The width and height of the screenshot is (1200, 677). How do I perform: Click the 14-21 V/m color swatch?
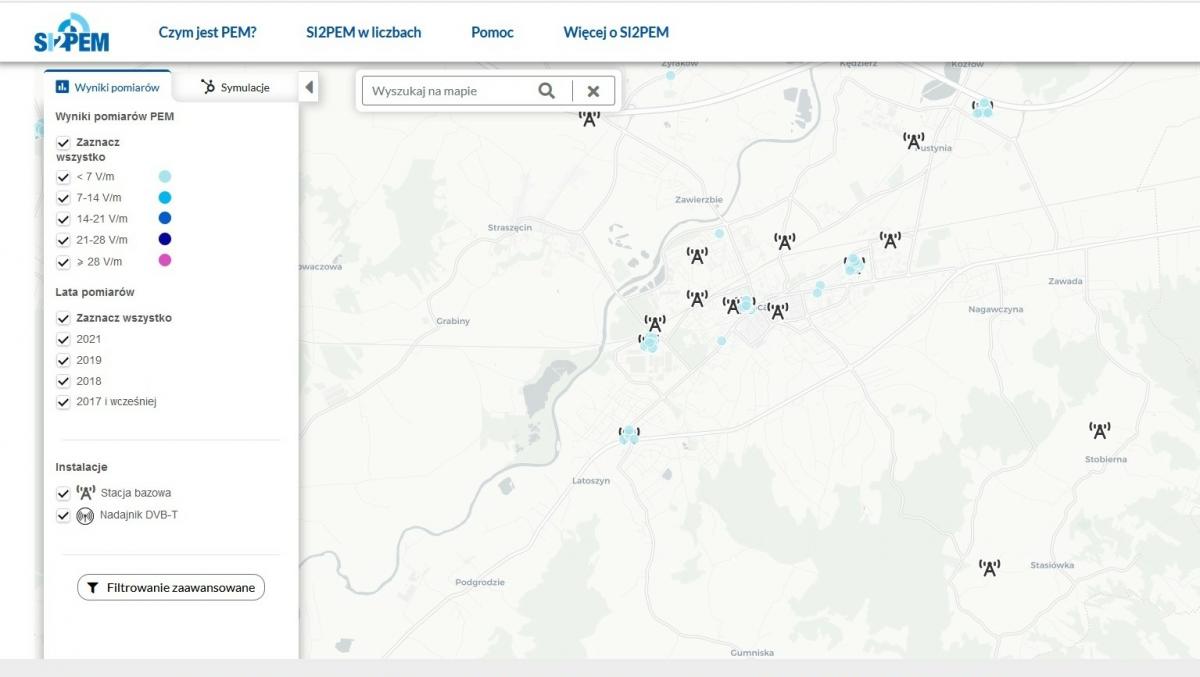tap(165, 218)
